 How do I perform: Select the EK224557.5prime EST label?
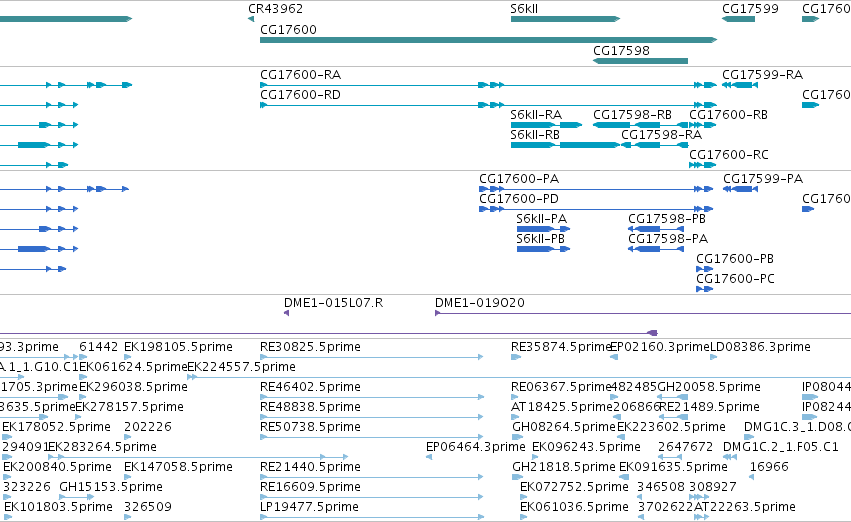coord(242,367)
